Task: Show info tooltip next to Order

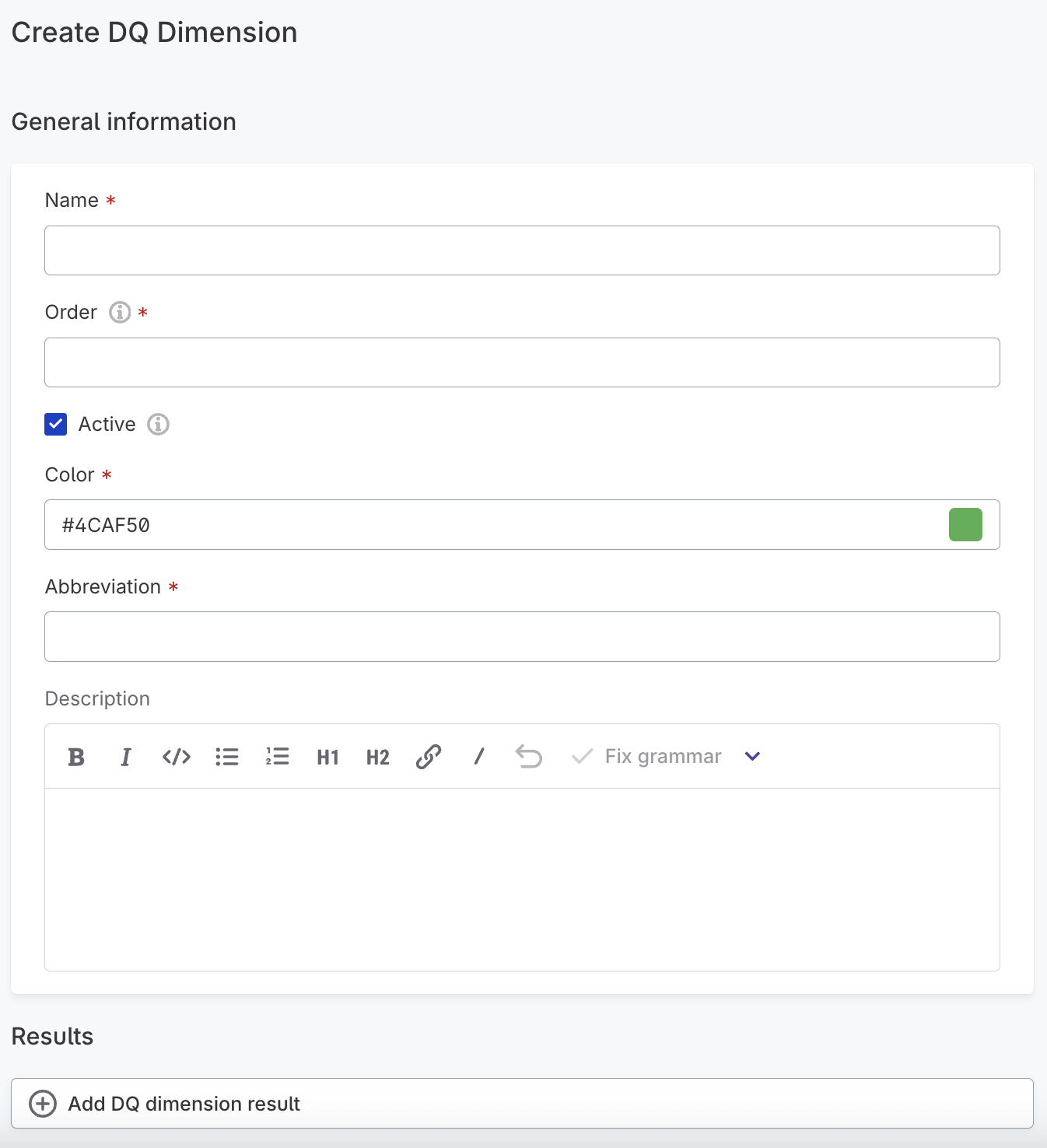Action: point(120,313)
